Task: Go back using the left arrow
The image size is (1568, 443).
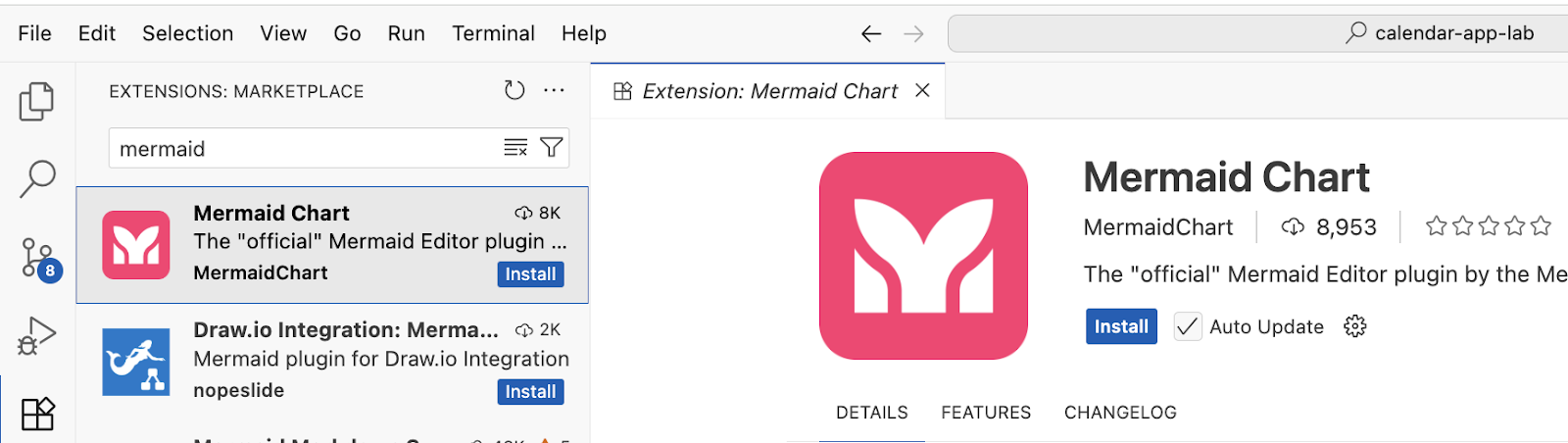Action: [871, 34]
